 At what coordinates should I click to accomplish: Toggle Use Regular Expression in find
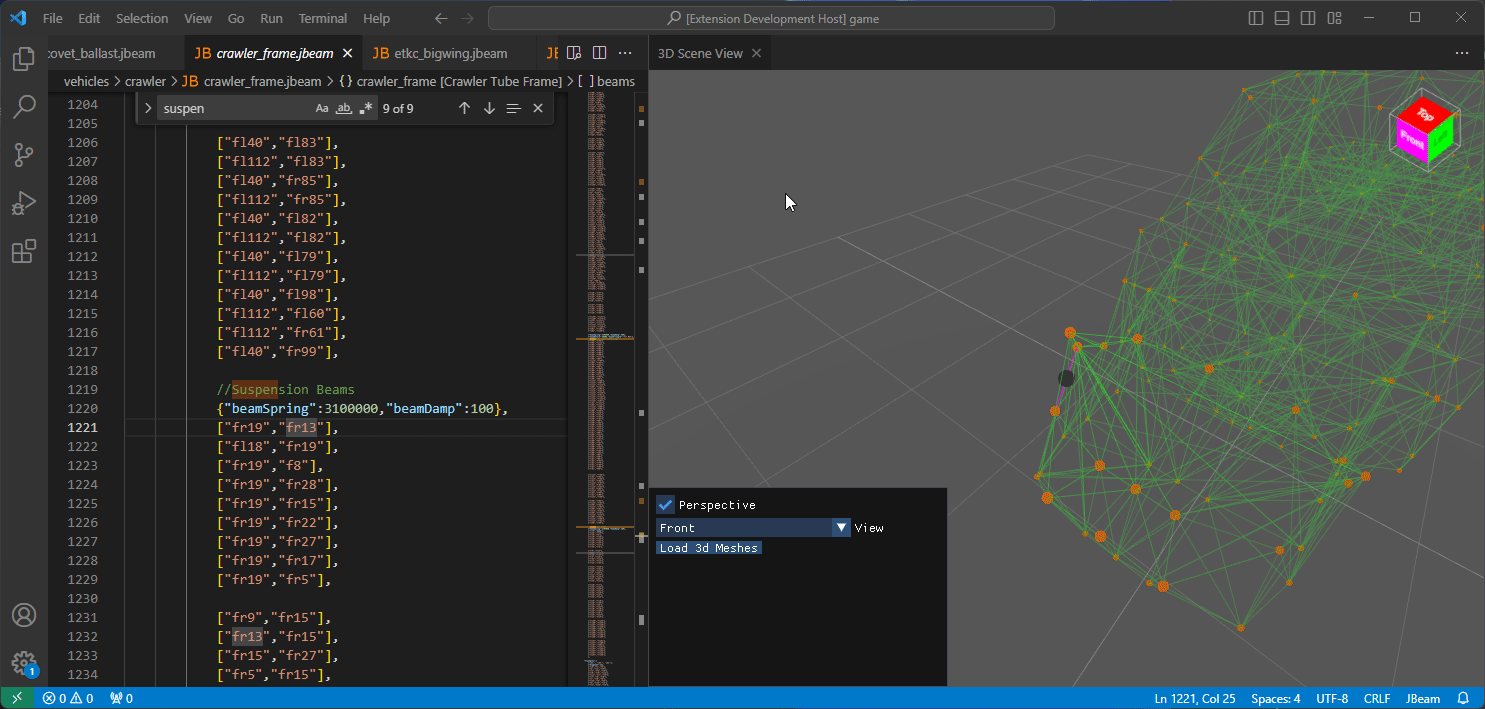pyautogui.click(x=366, y=108)
